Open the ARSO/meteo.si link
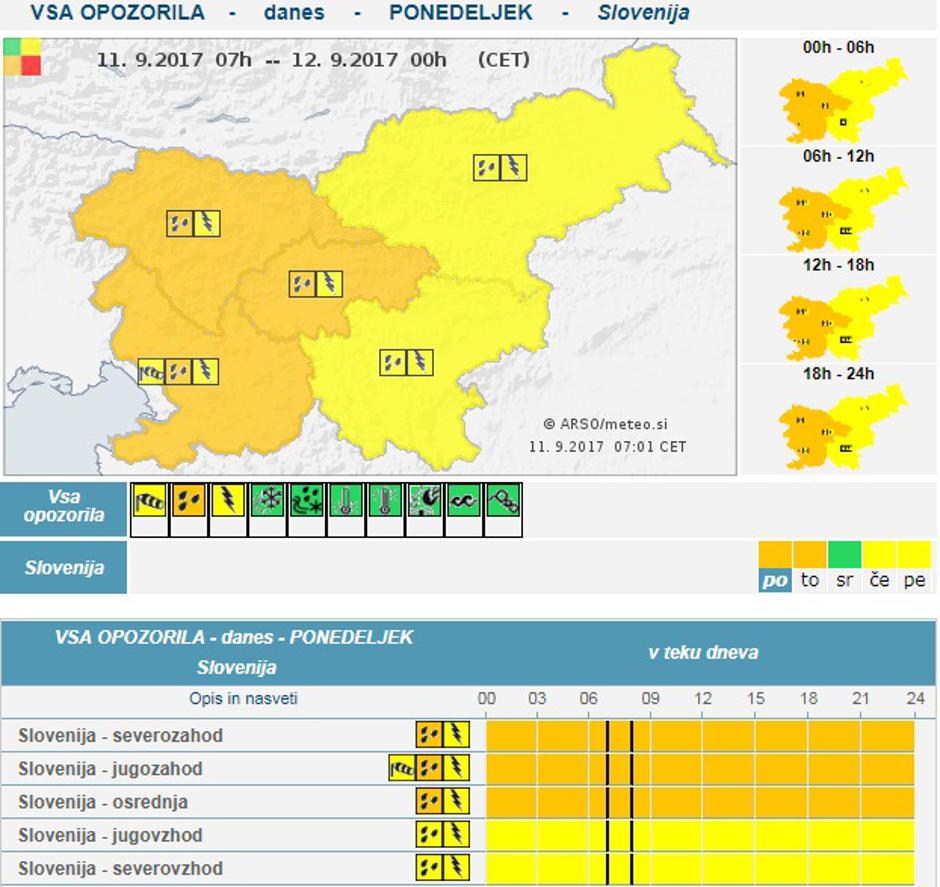Viewport: 940px width, 887px height. [x=610, y=421]
